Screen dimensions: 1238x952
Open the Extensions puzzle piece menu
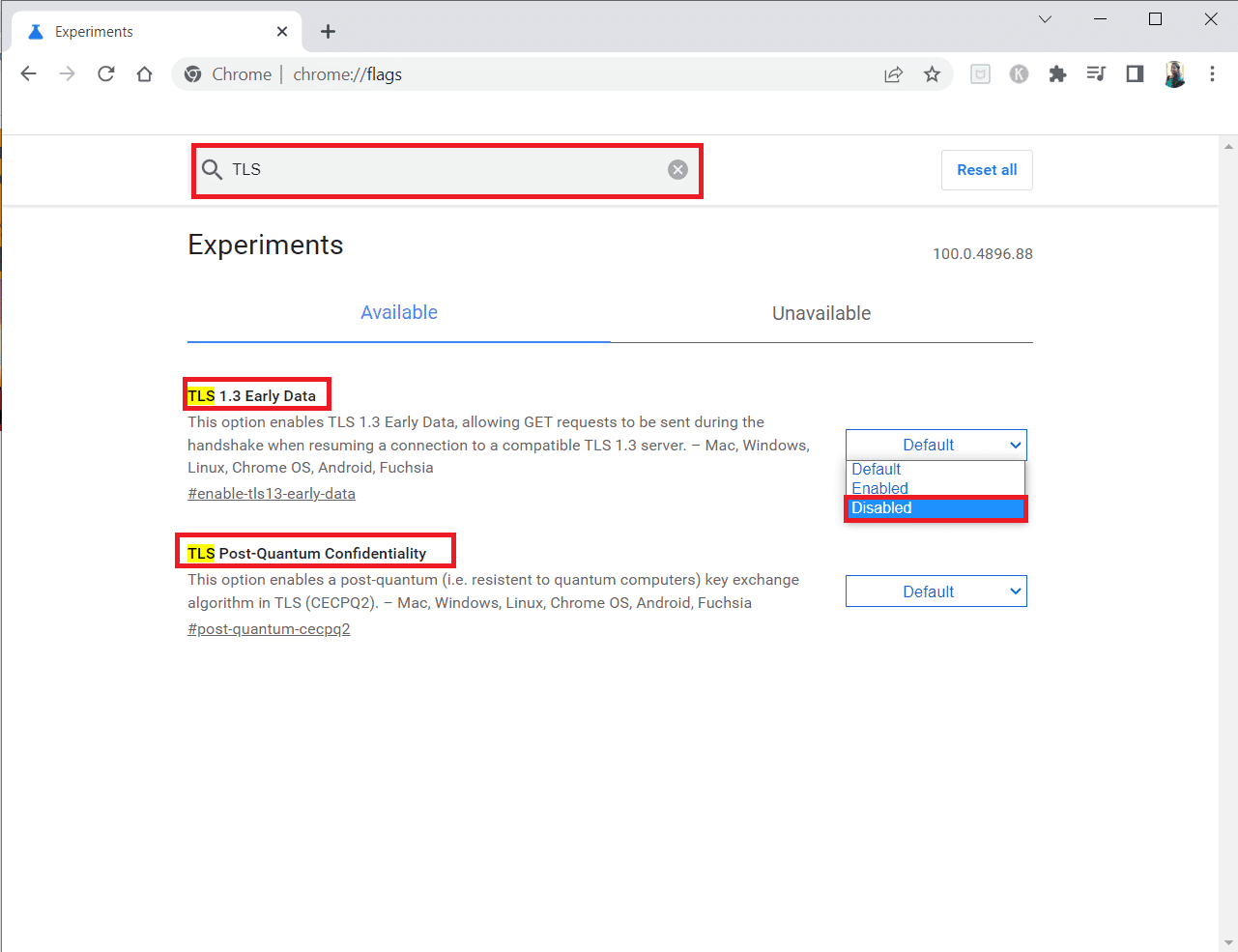1057,73
